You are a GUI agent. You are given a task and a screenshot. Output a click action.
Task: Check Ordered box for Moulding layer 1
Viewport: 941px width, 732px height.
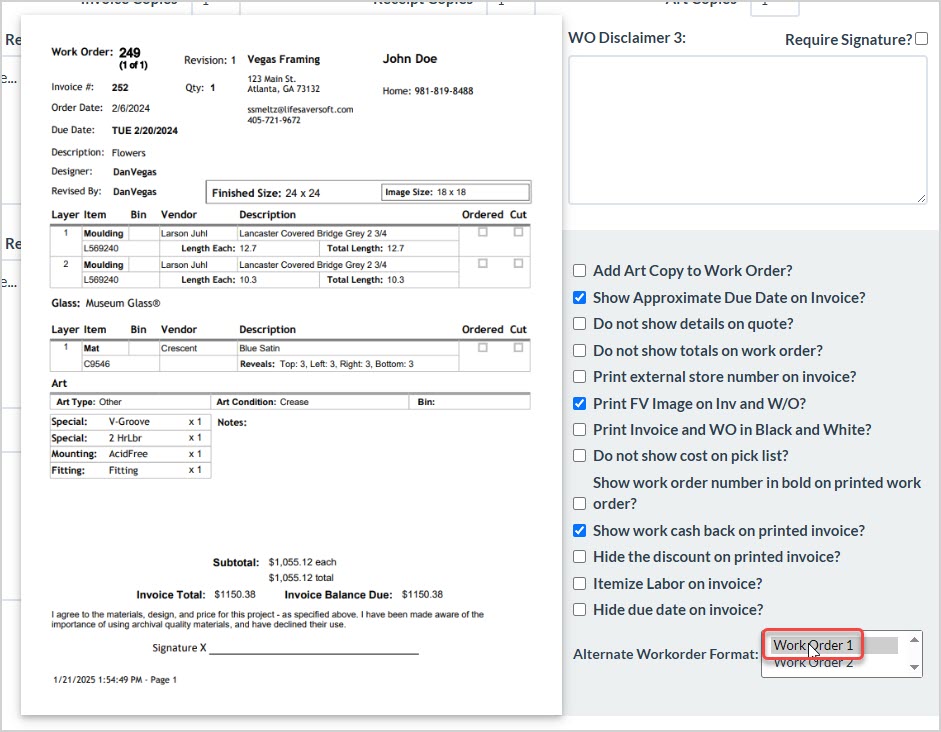pos(484,234)
